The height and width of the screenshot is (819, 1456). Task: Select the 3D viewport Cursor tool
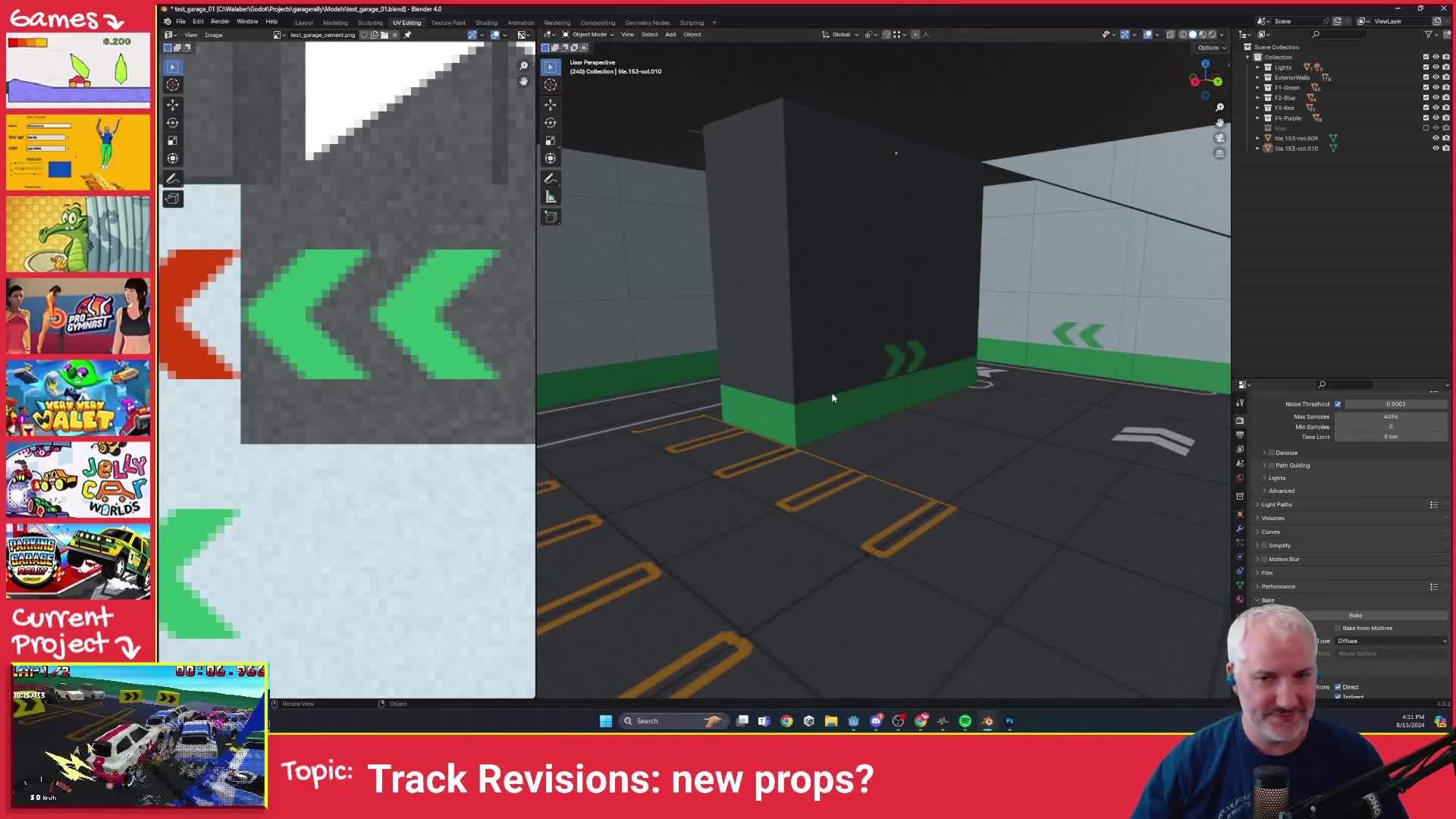551,85
